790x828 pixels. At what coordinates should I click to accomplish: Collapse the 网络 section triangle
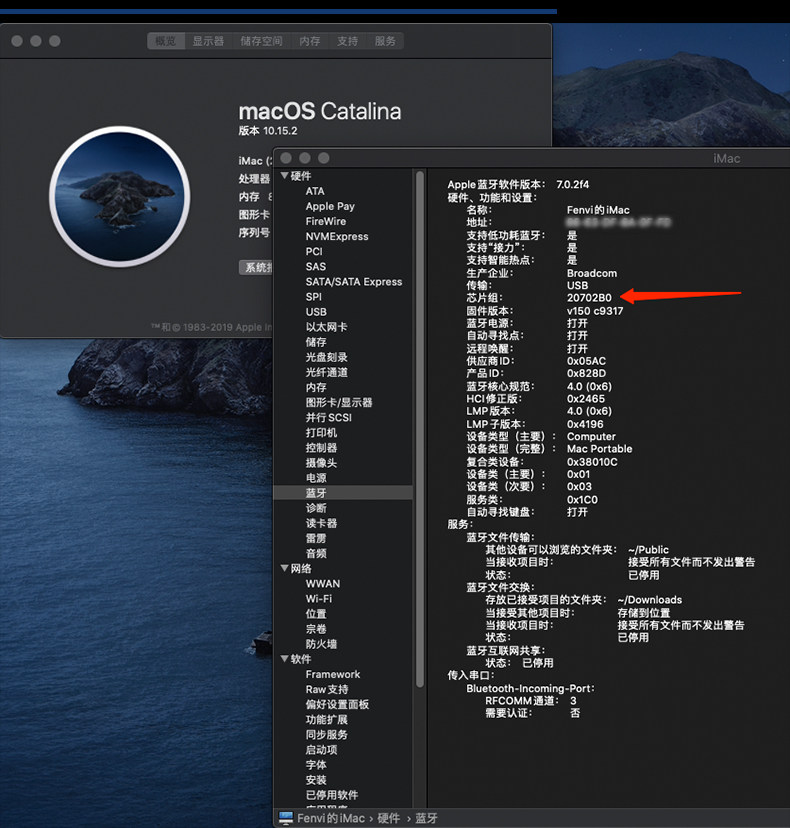(285, 568)
